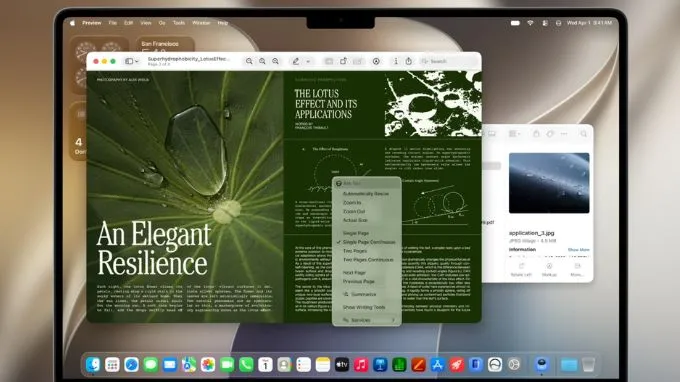Image resolution: width=680 pixels, height=382 pixels.
Task: Click Rotate Left in Finder preview pane
Action: tap(521, 269)
